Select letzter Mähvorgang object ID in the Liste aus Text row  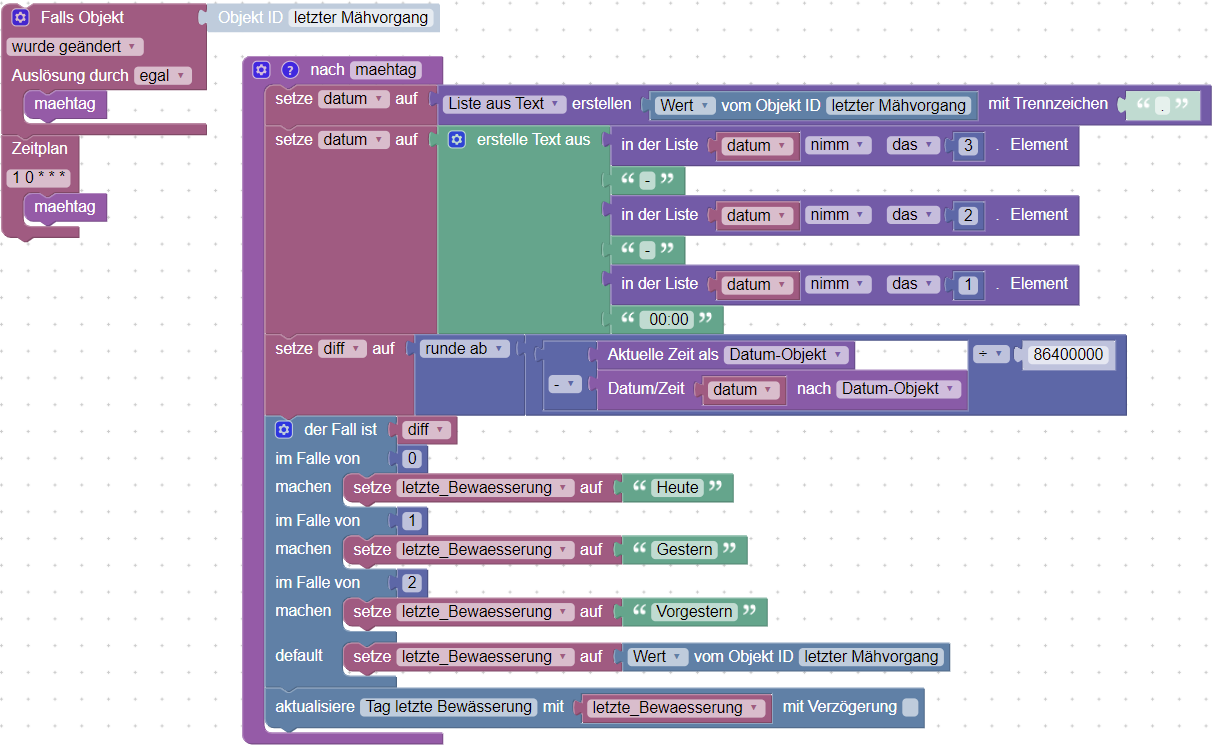click(899, 106)
